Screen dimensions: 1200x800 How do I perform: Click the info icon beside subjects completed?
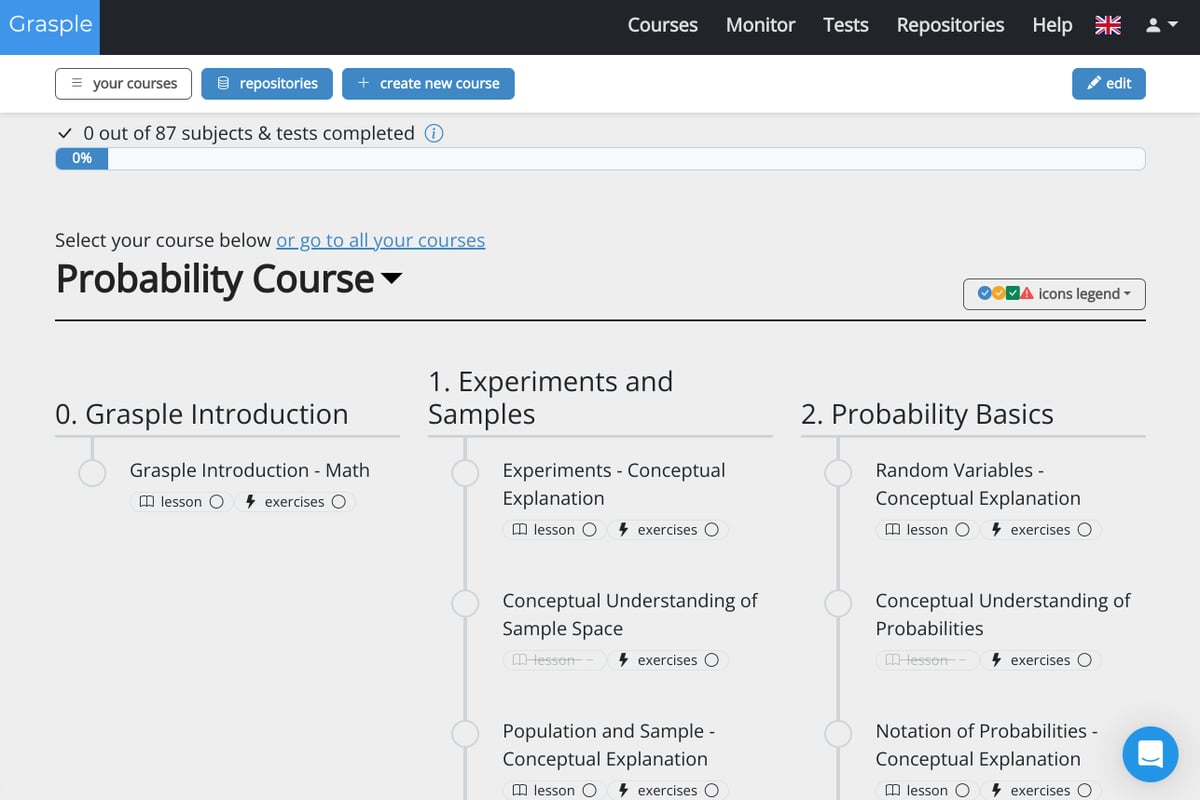434,133
